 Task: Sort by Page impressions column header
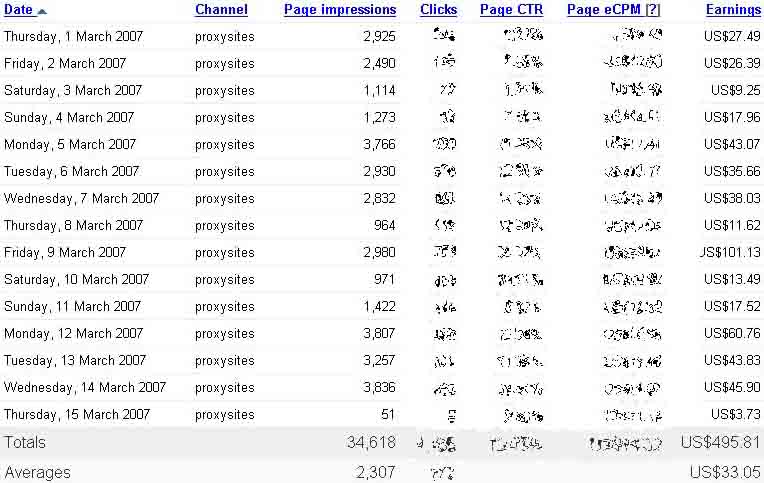340,10
